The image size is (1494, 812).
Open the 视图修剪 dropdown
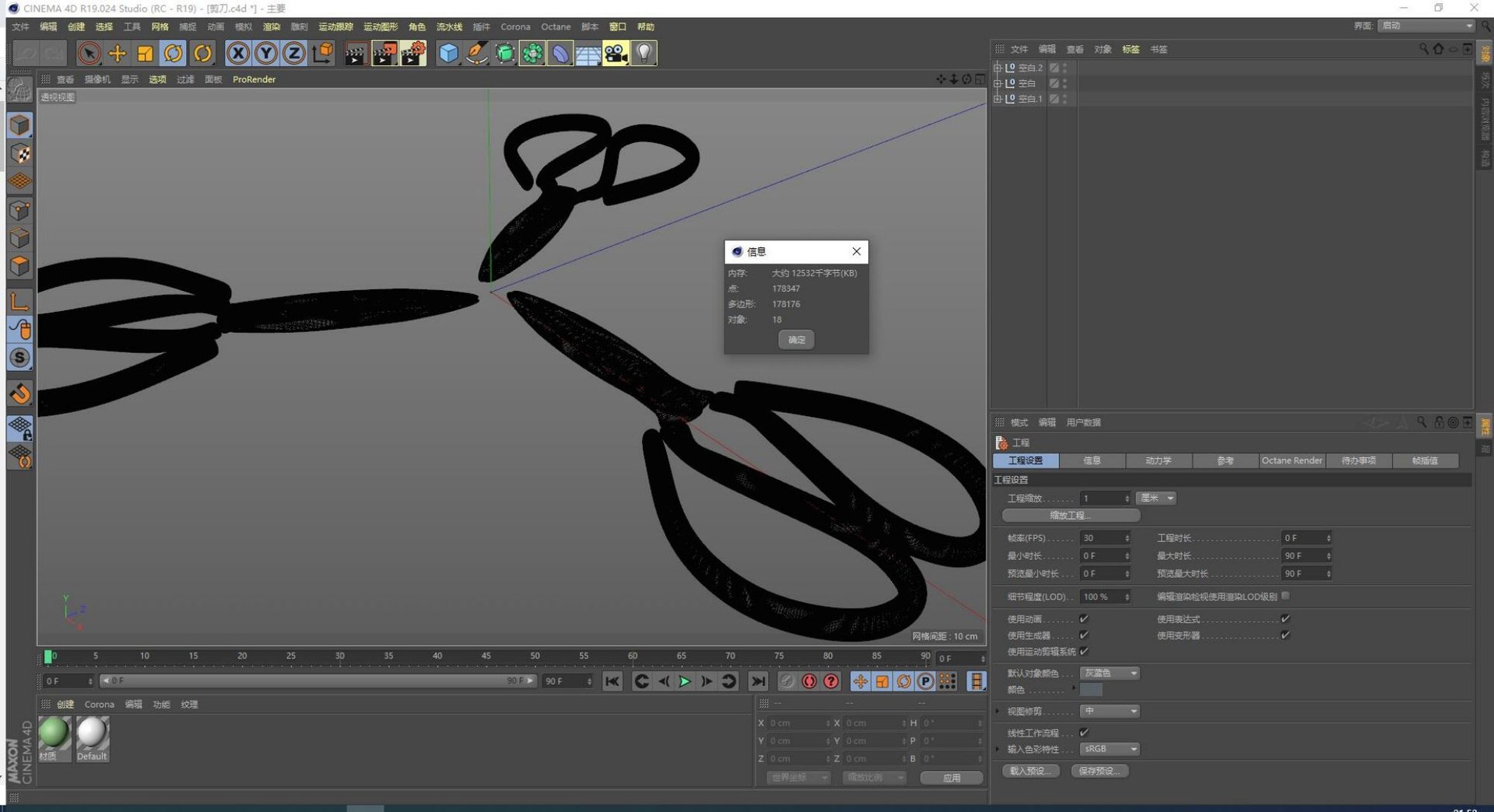1110,711
